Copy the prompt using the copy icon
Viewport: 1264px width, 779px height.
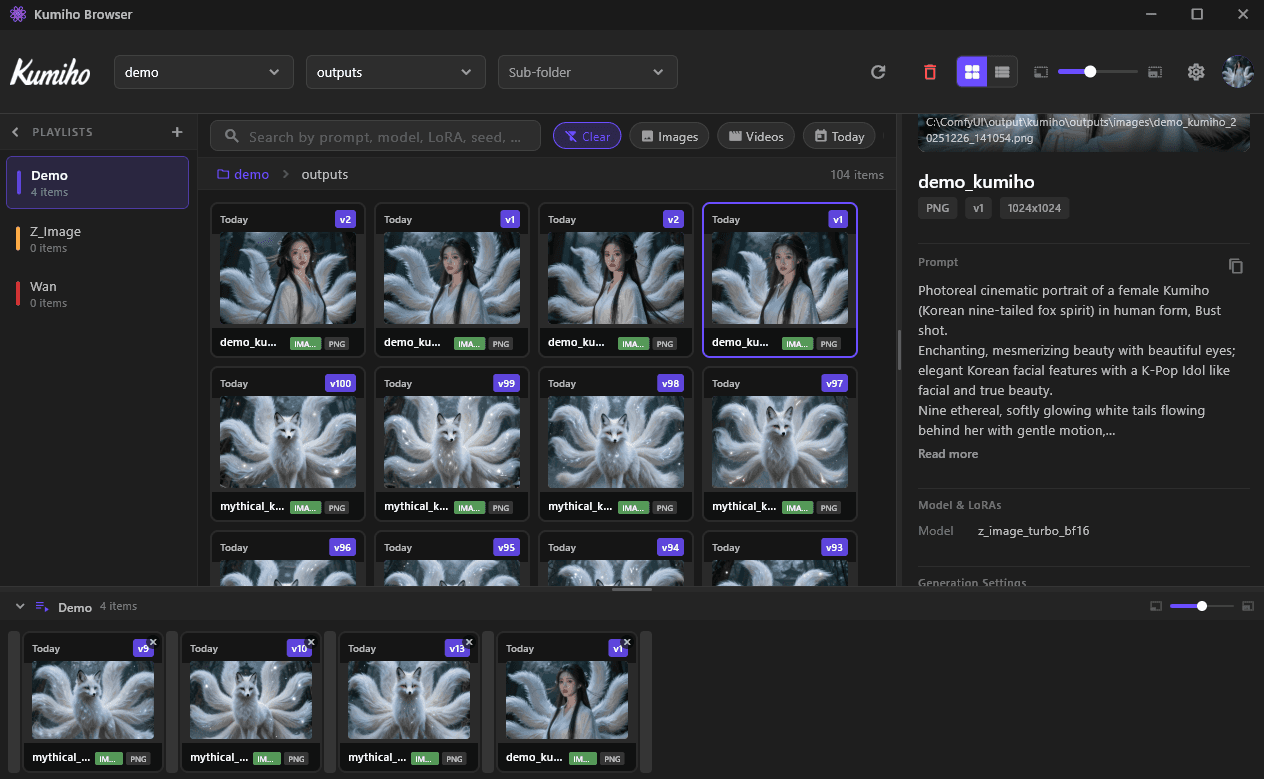pos(1236,266)
